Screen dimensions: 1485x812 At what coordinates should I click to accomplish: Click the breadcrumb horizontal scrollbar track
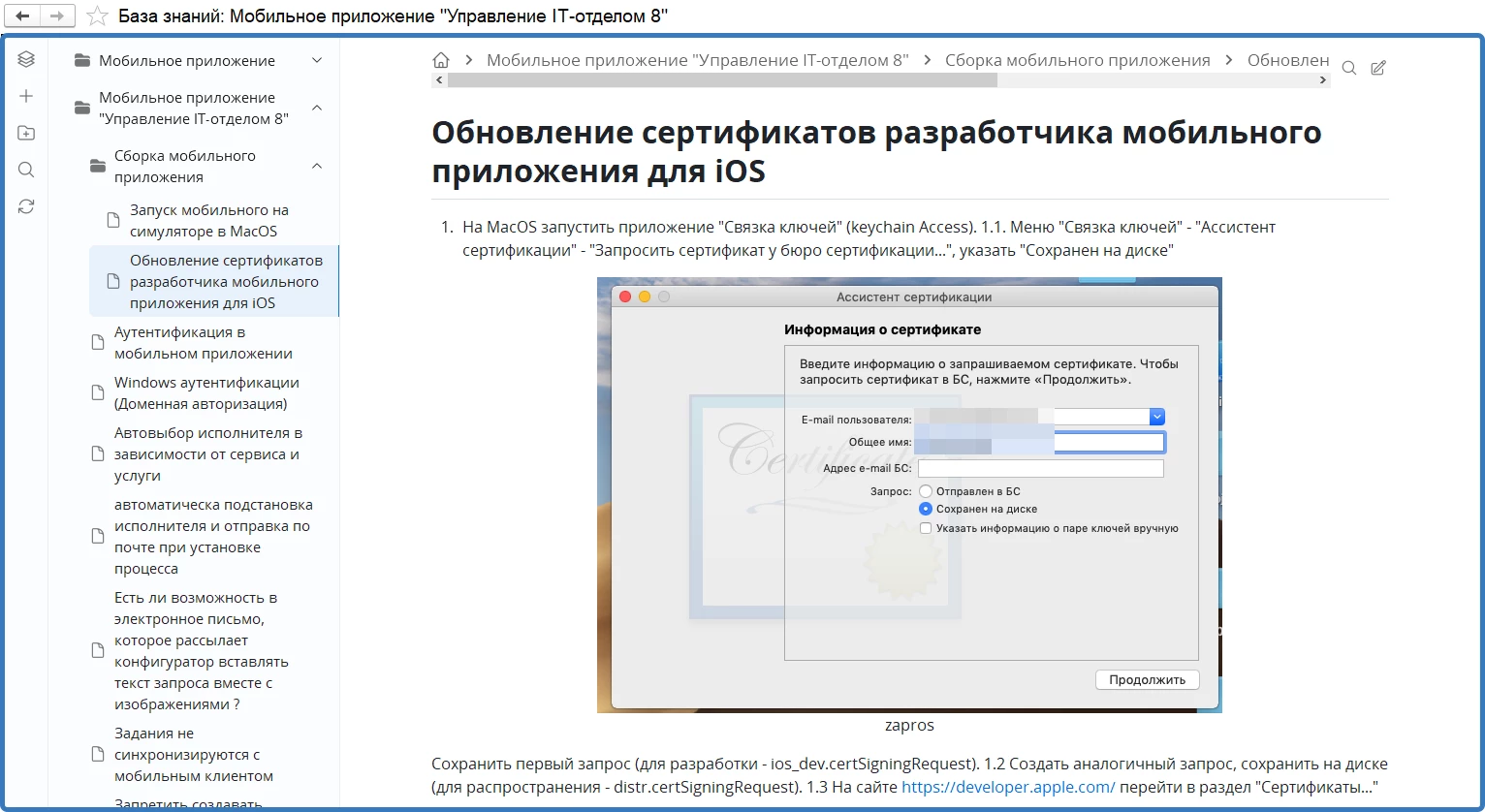pyautogui.click(x=1163, y=81)
